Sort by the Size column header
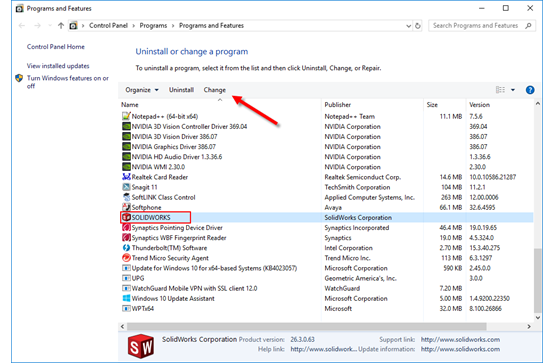Image resolution: width=555 pixels, height=363 pixels. coord(445,105)
